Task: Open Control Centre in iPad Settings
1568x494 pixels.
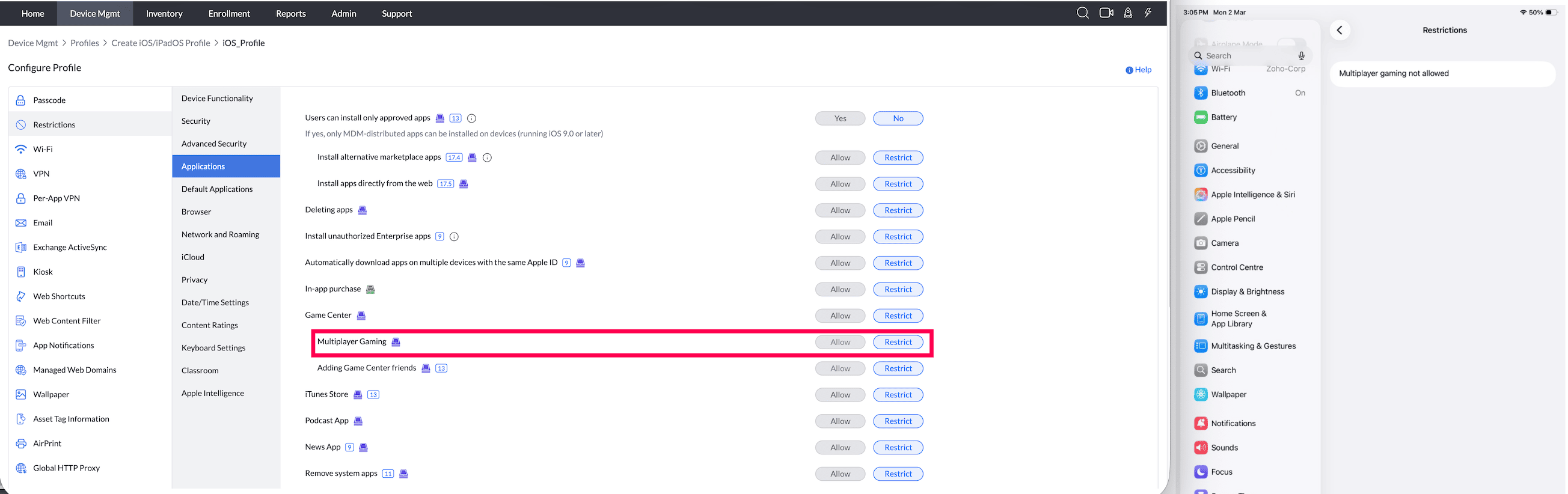Action: point(1250,267)
